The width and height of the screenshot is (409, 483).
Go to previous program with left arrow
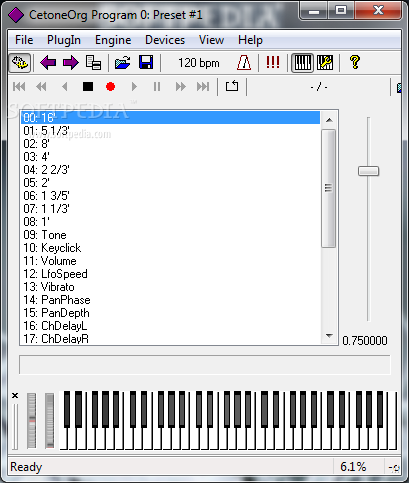48,63
